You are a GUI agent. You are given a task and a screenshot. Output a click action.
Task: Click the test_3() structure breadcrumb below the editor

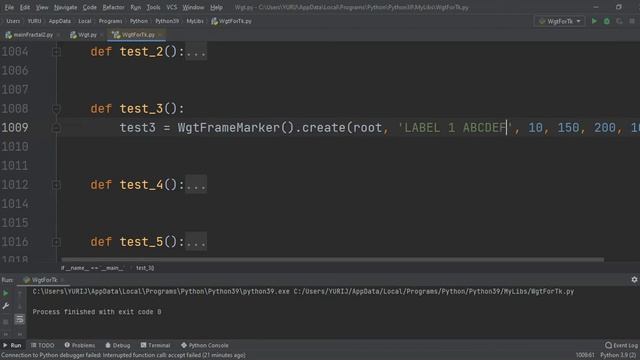coord(145,268)
